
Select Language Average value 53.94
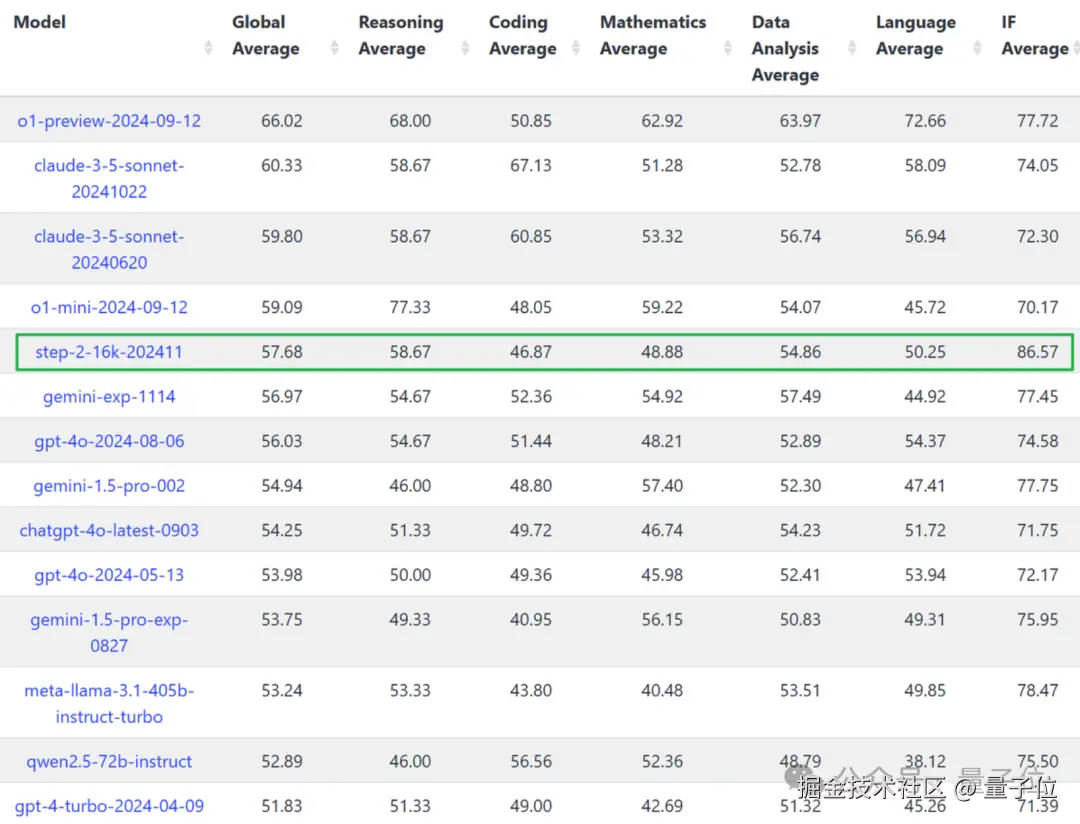coord(925,575)
